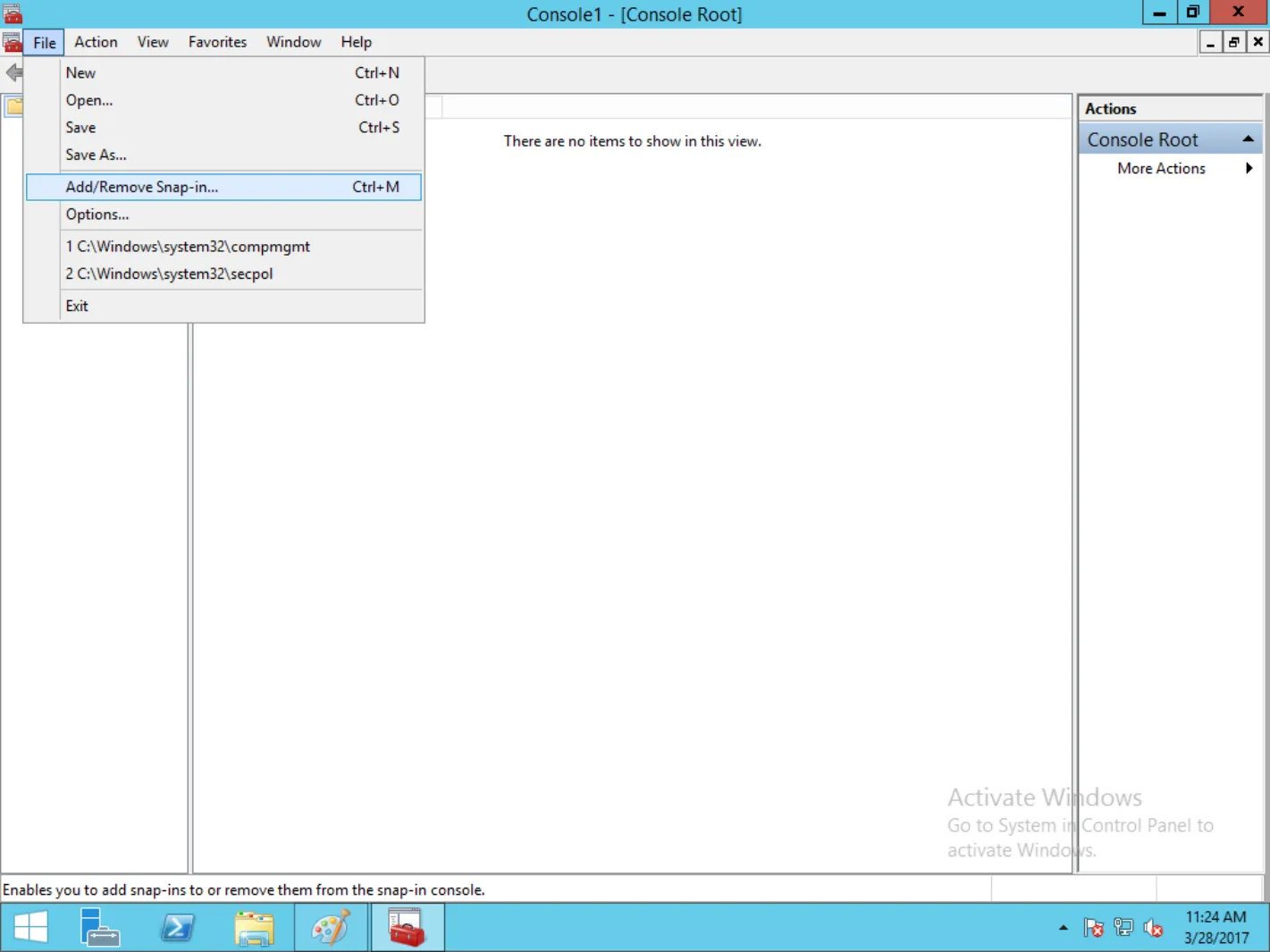Select New from the File menu
The image size is (1270, 952).
[x=223, y=73]
